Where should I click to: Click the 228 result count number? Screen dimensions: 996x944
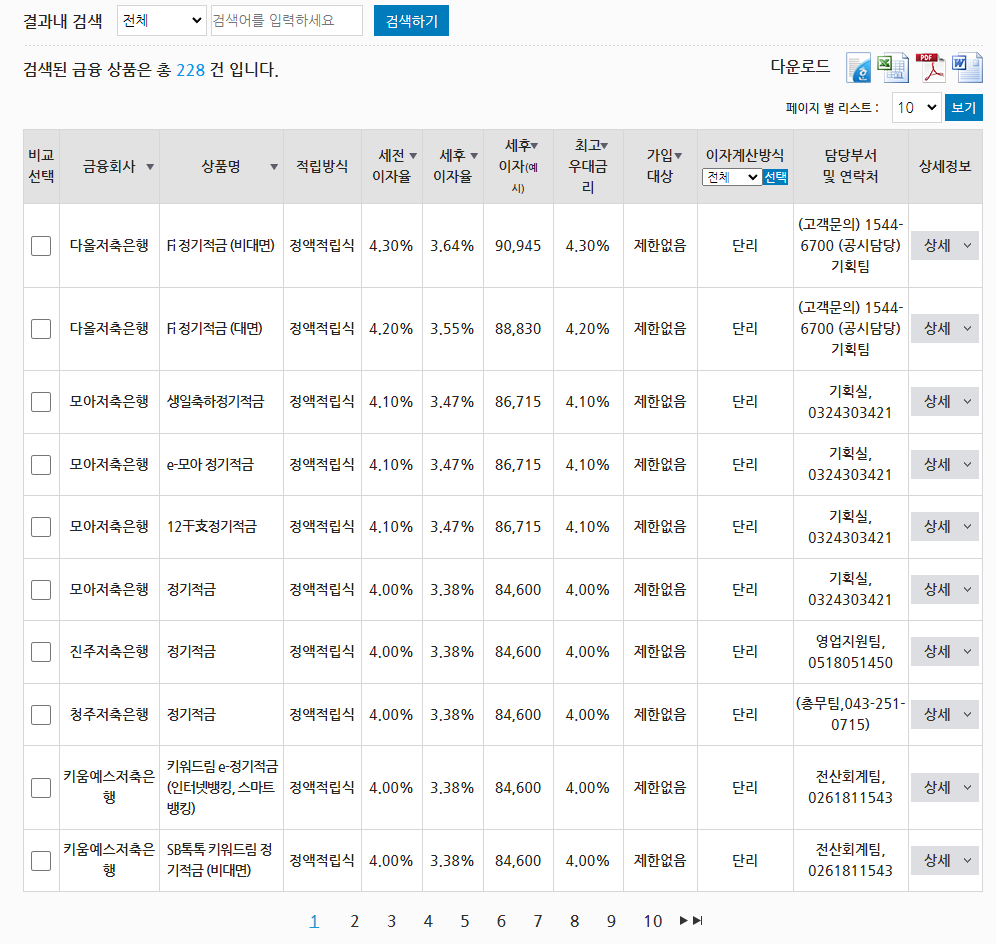tap(191, 70)
